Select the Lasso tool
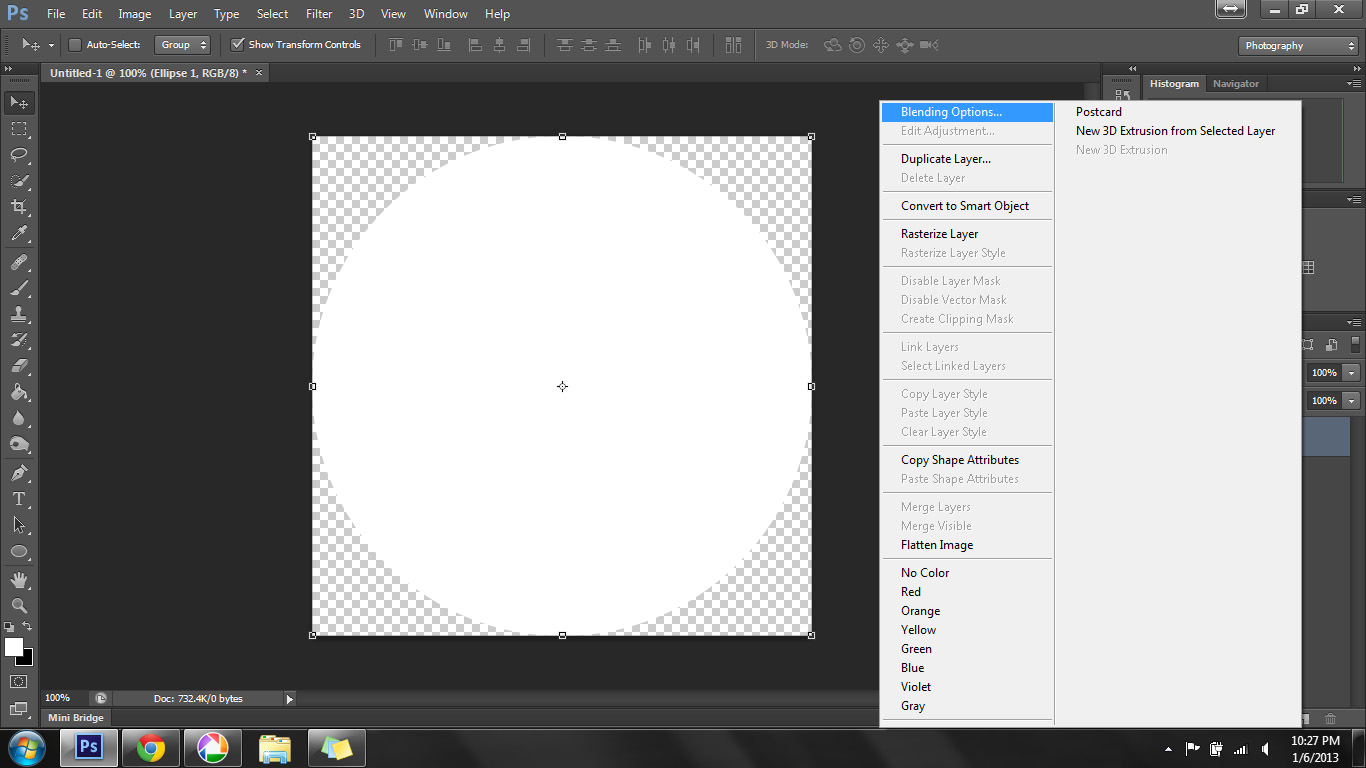Viewport: 1366px width, 768px height. tap(19, 155)
